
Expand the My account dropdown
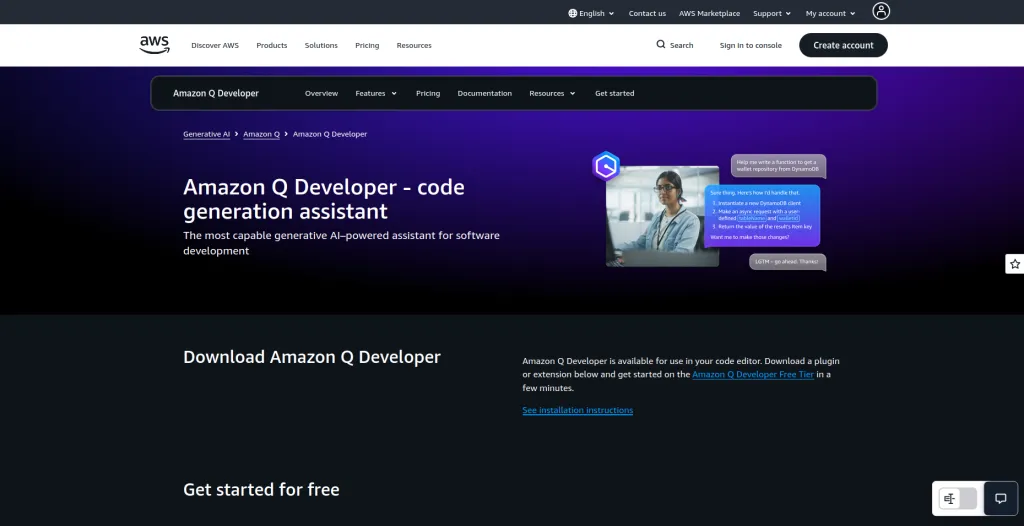click(x=830, y=13)
